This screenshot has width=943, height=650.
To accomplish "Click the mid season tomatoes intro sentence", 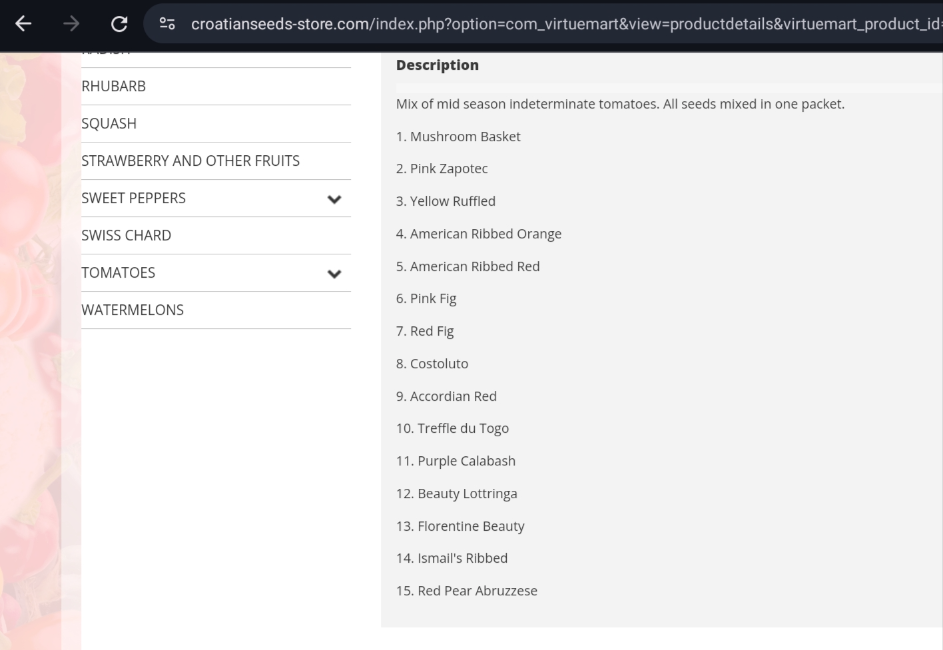I will click(x=620, y=104).
